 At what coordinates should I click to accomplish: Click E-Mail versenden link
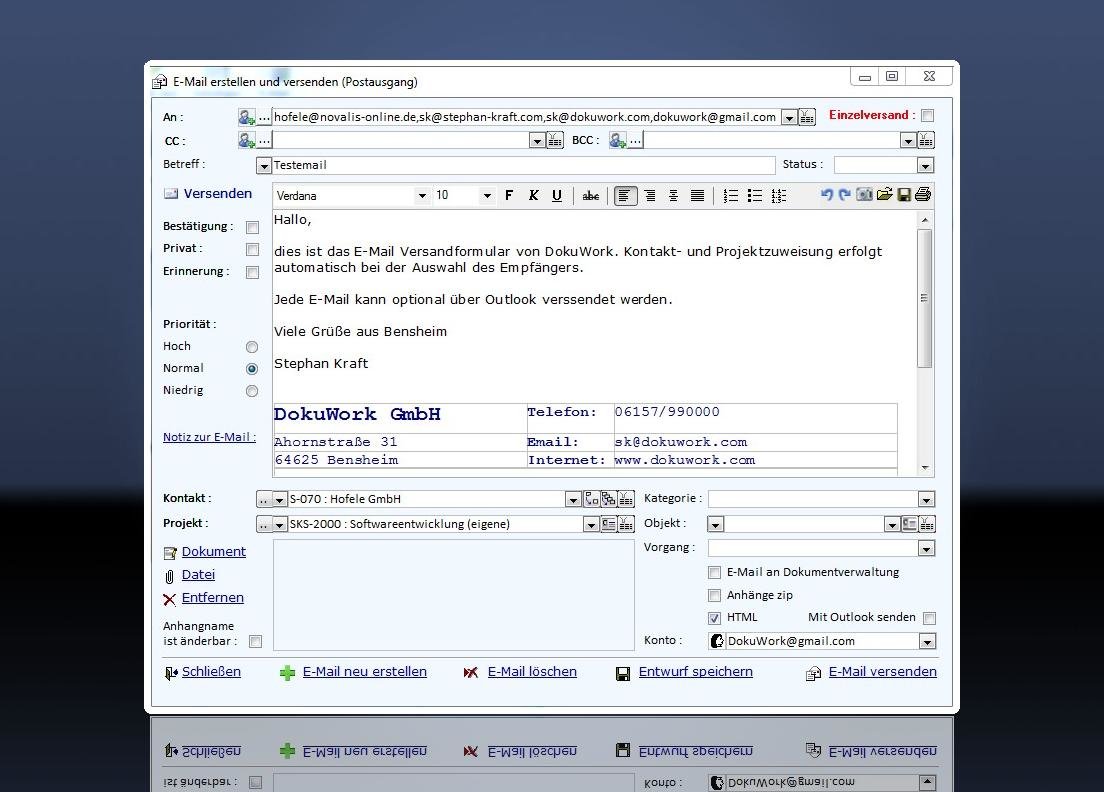pos(883,672)
